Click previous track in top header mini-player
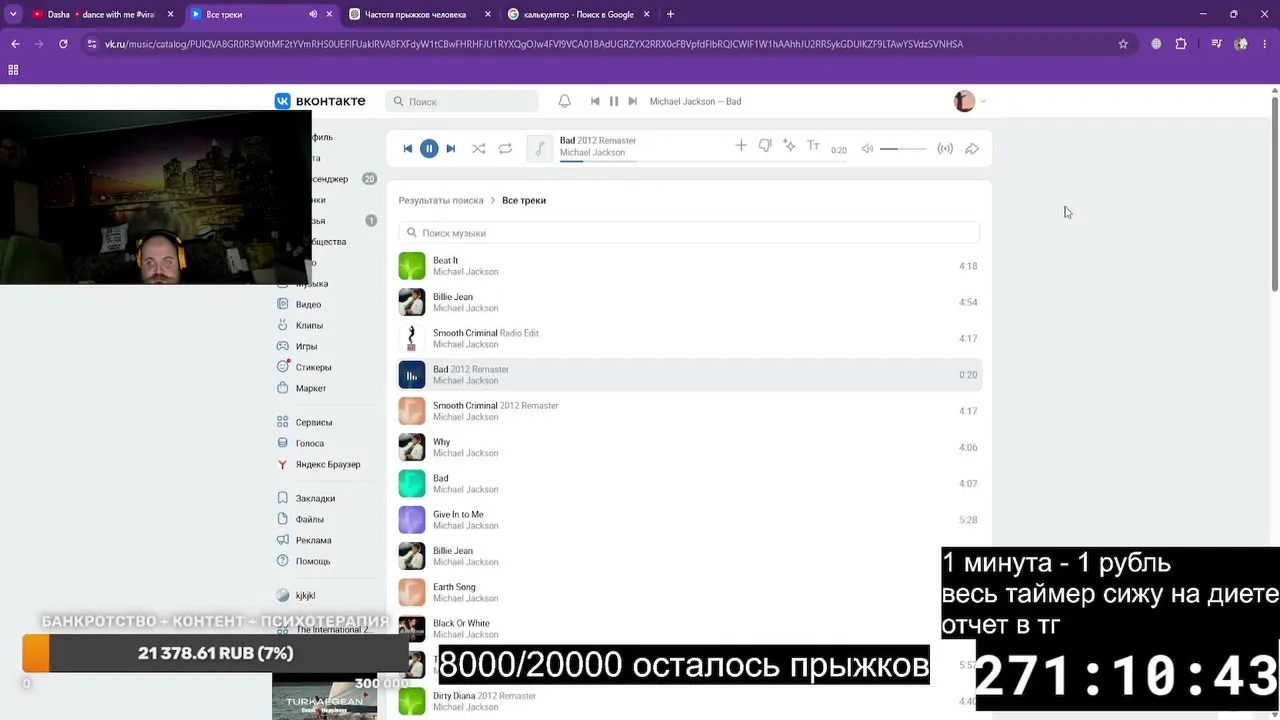The width and height of the screenshot is (1280, 720). click(595, 101)
